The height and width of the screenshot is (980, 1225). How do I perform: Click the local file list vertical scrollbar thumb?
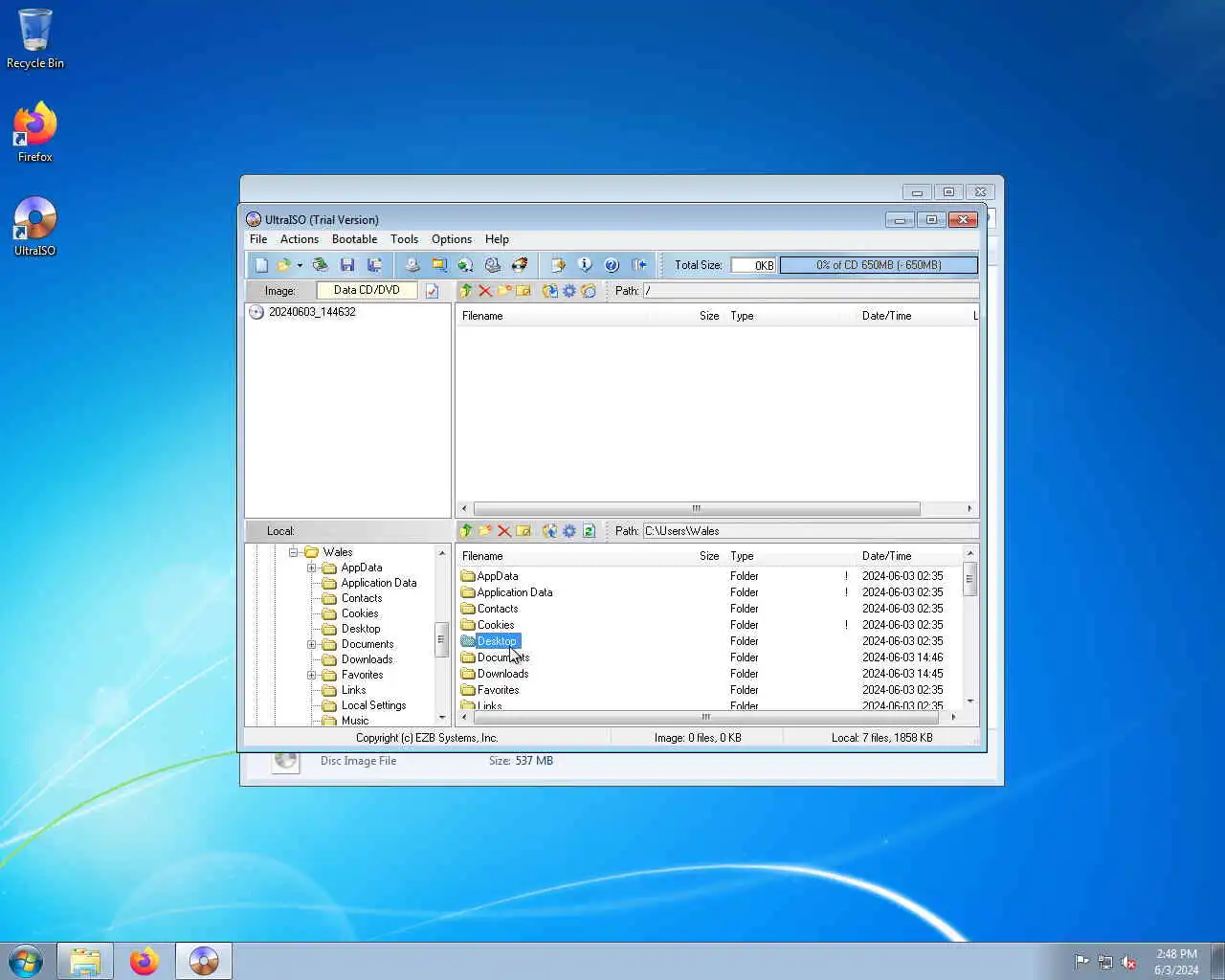969,579
